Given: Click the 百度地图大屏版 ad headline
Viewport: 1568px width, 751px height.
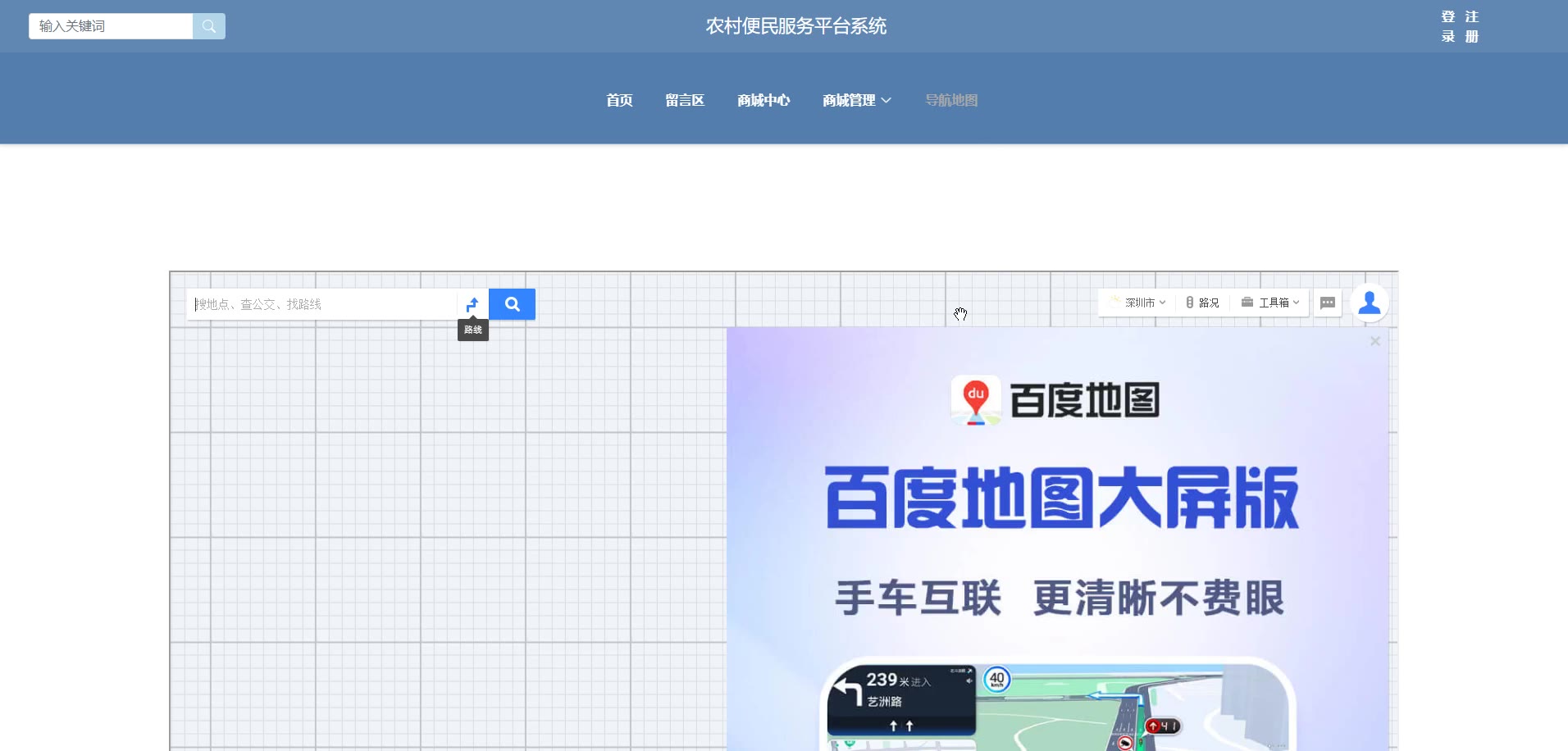Looking at the screenshot, I should (x=1062, y=498).
